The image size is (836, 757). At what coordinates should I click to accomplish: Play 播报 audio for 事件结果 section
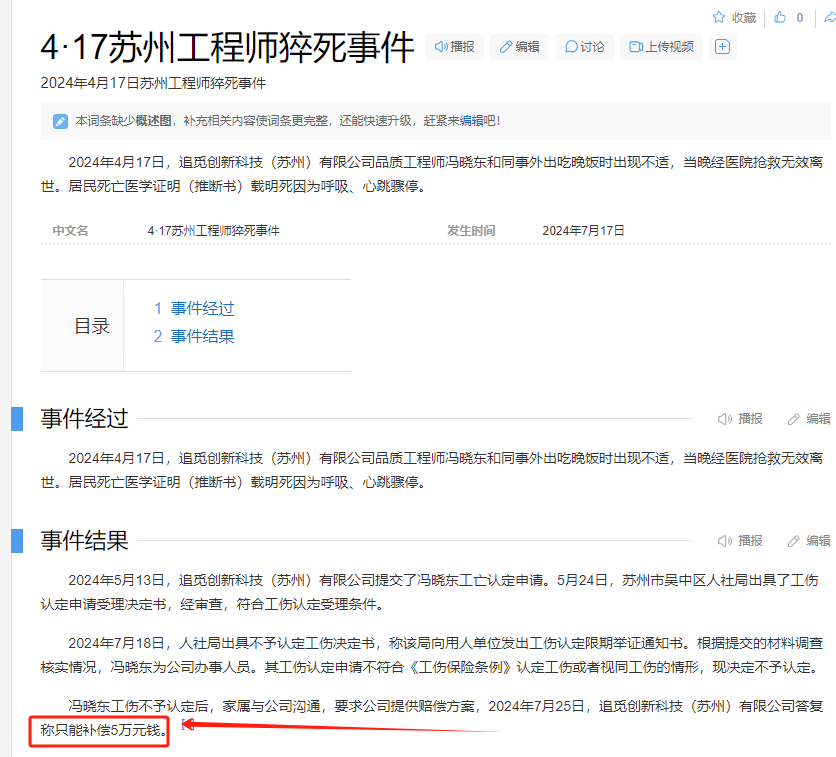coord(740,541)
